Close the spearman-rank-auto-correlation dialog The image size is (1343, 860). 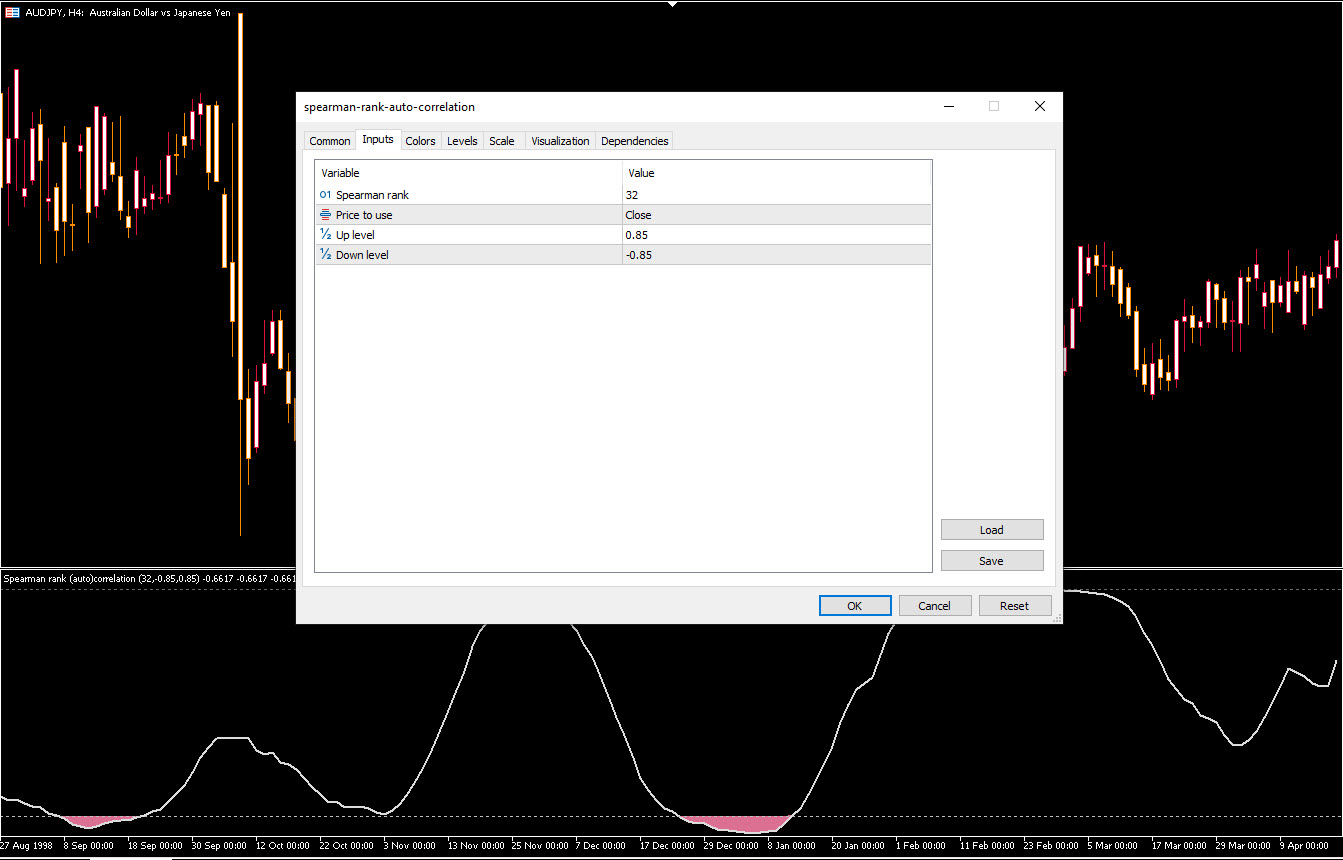[x=1039, y=107]
